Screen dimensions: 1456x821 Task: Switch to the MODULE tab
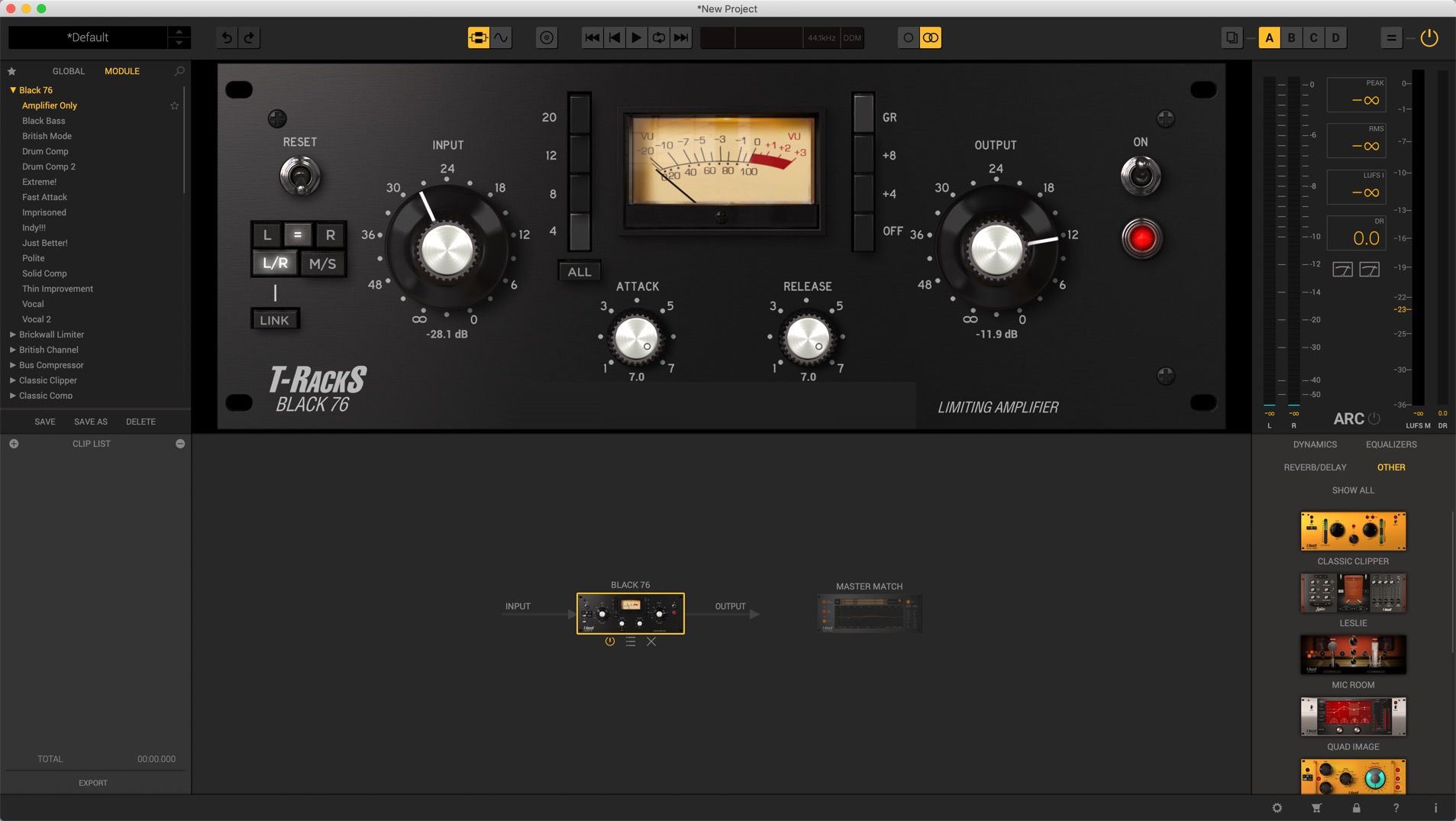click(x=122, y=71)
